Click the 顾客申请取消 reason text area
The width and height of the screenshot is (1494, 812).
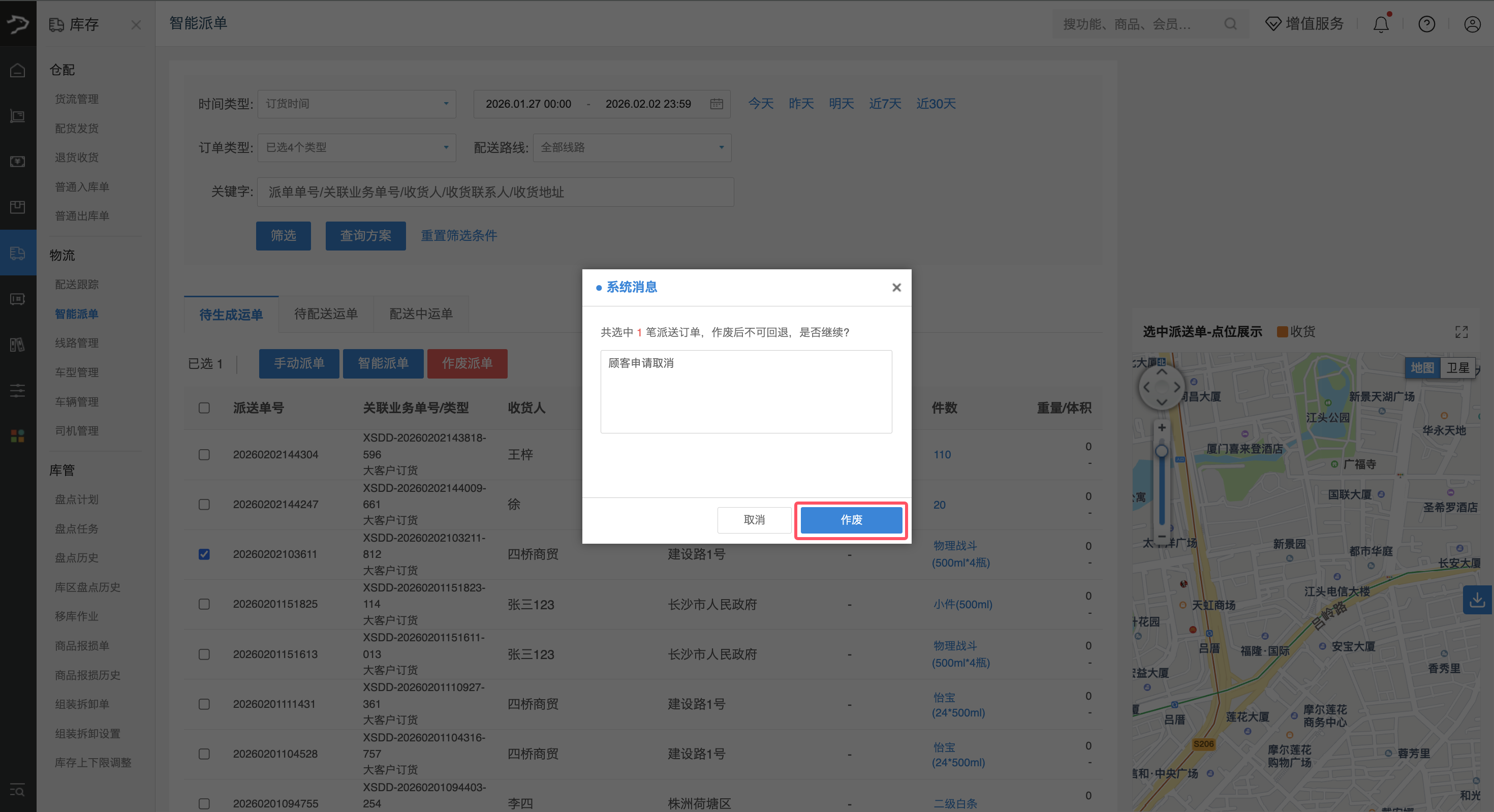pos(746,391)
